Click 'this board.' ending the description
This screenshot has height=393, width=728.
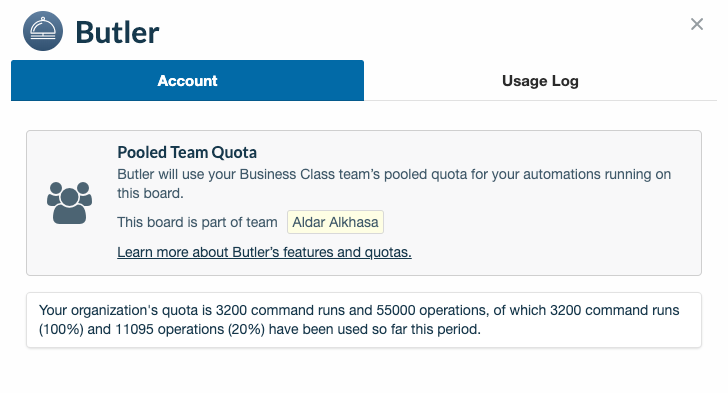(150, 193)
